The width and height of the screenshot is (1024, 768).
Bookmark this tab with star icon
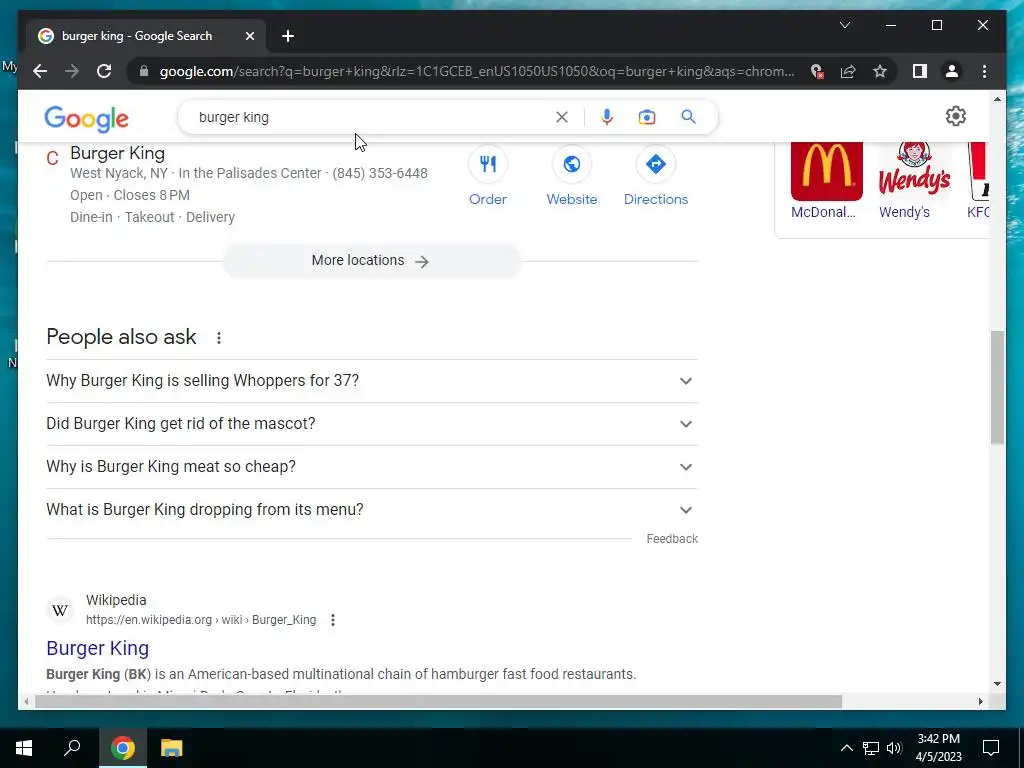[880, 71]
